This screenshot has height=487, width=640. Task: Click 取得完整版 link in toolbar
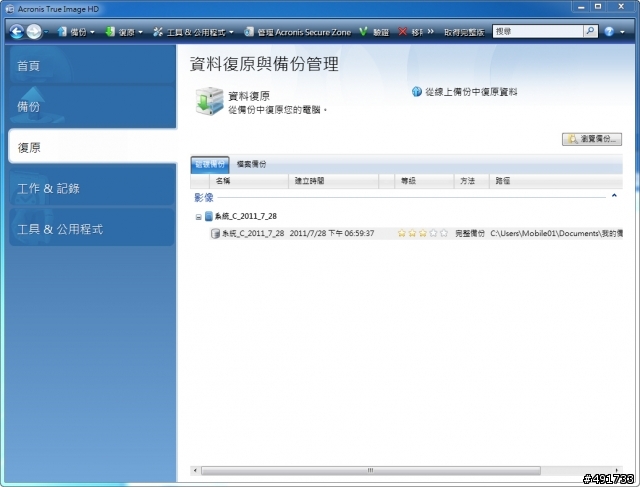point(464,32)
